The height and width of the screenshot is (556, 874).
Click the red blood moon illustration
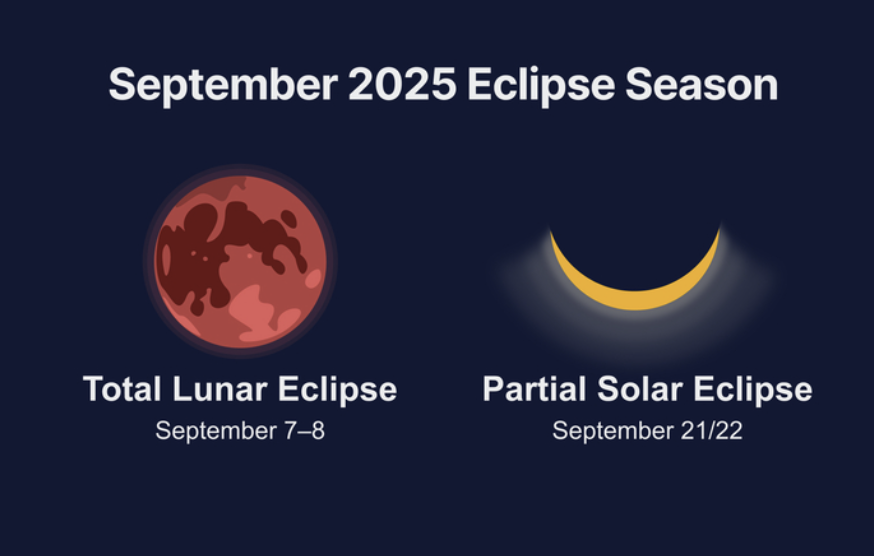(240, 261)
